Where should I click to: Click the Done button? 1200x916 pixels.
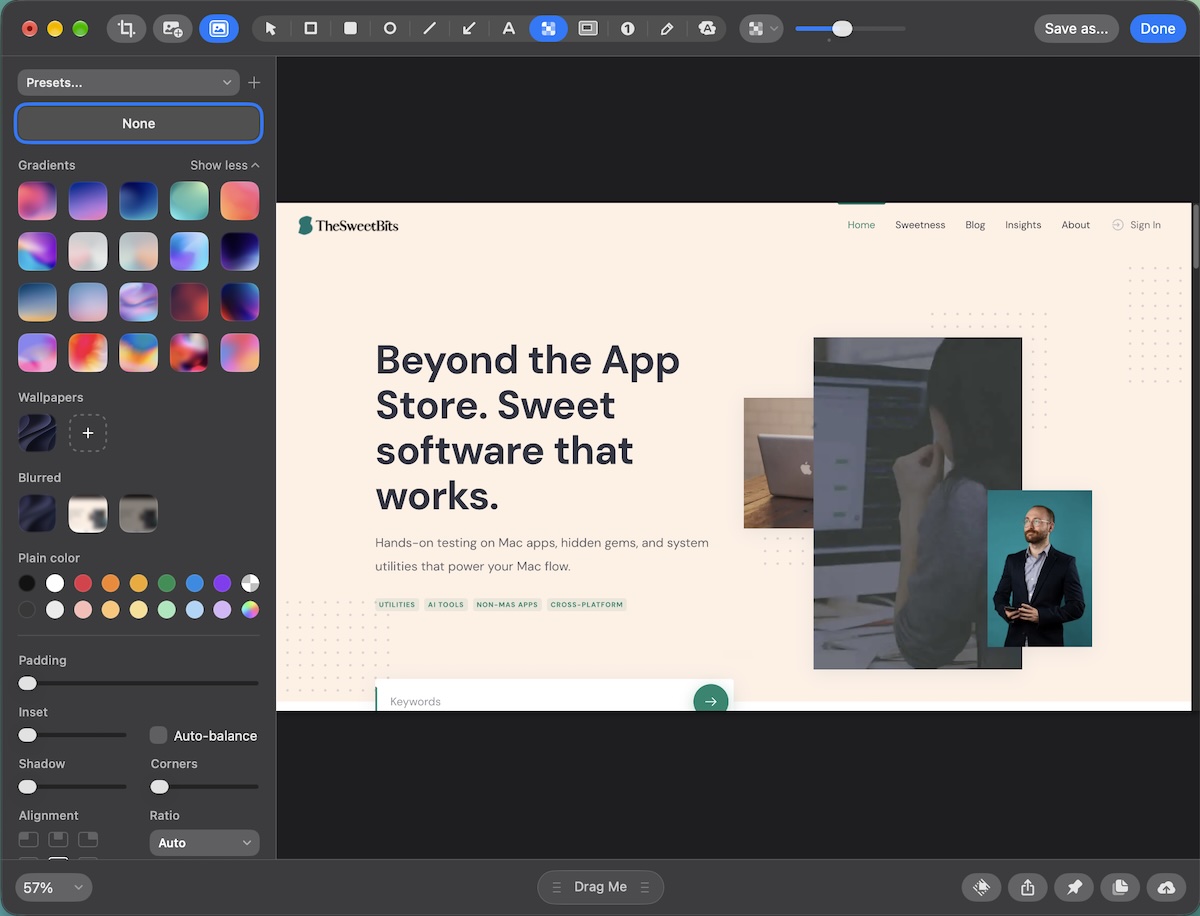[x=1158, y=29]
